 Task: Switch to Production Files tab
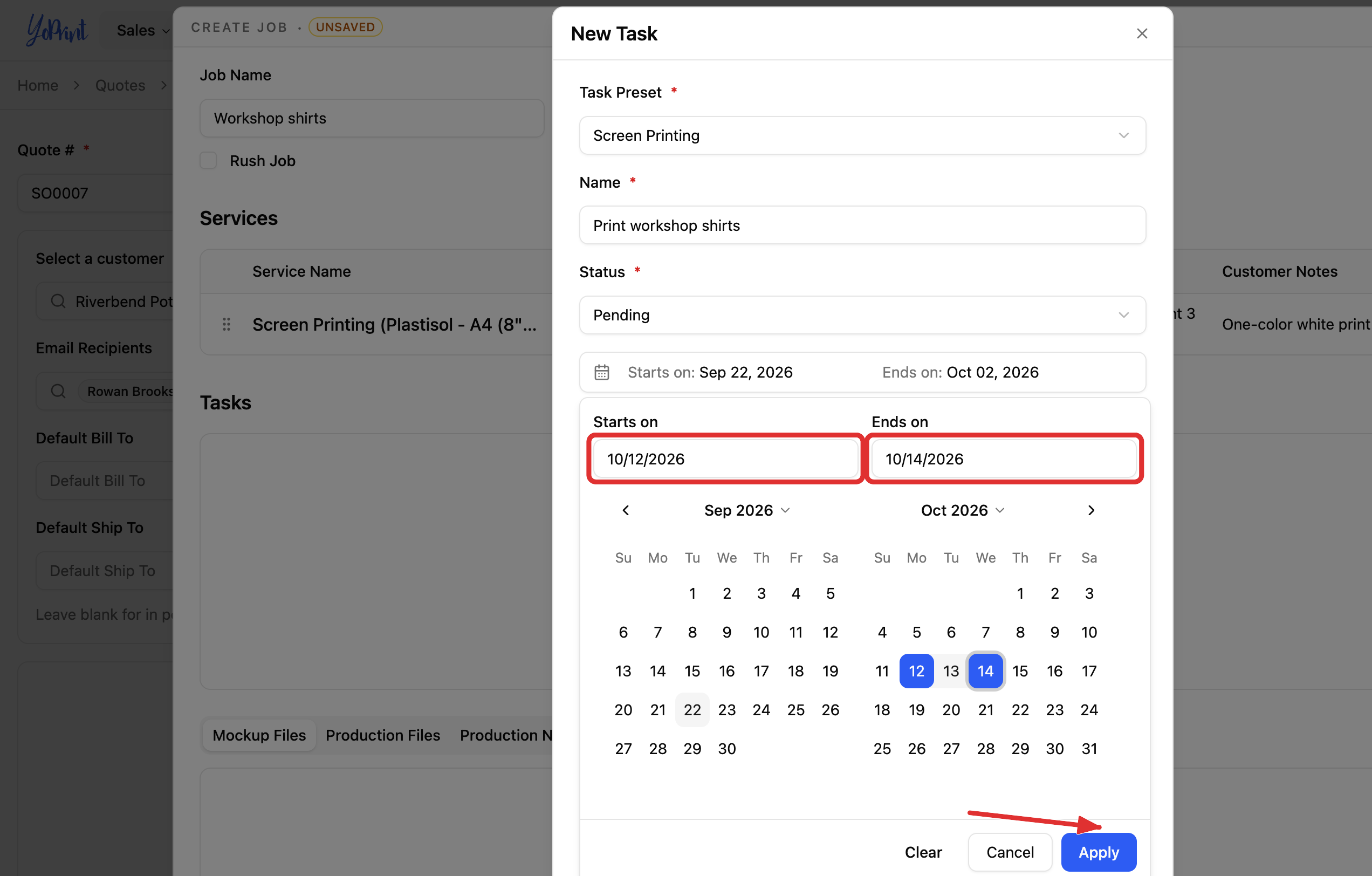(383, 735)
